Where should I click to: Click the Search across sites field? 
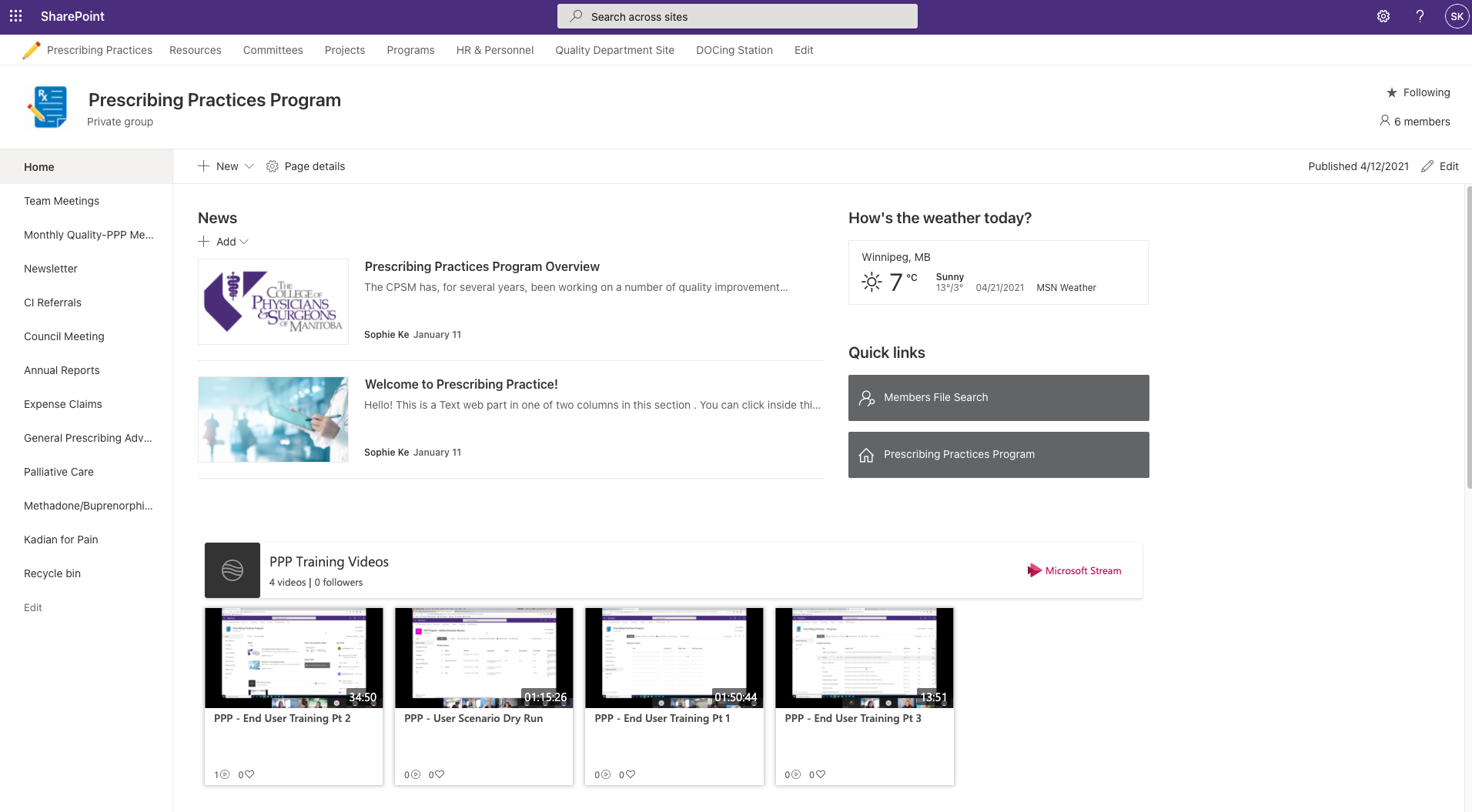[x=738, y=16]
